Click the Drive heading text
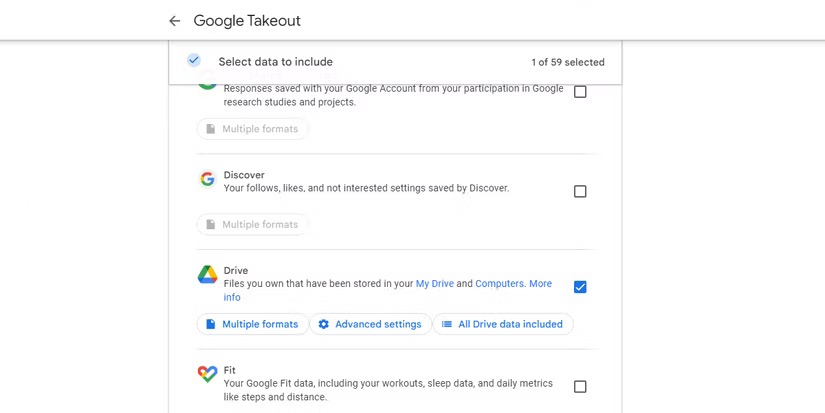 coord(236,270)
